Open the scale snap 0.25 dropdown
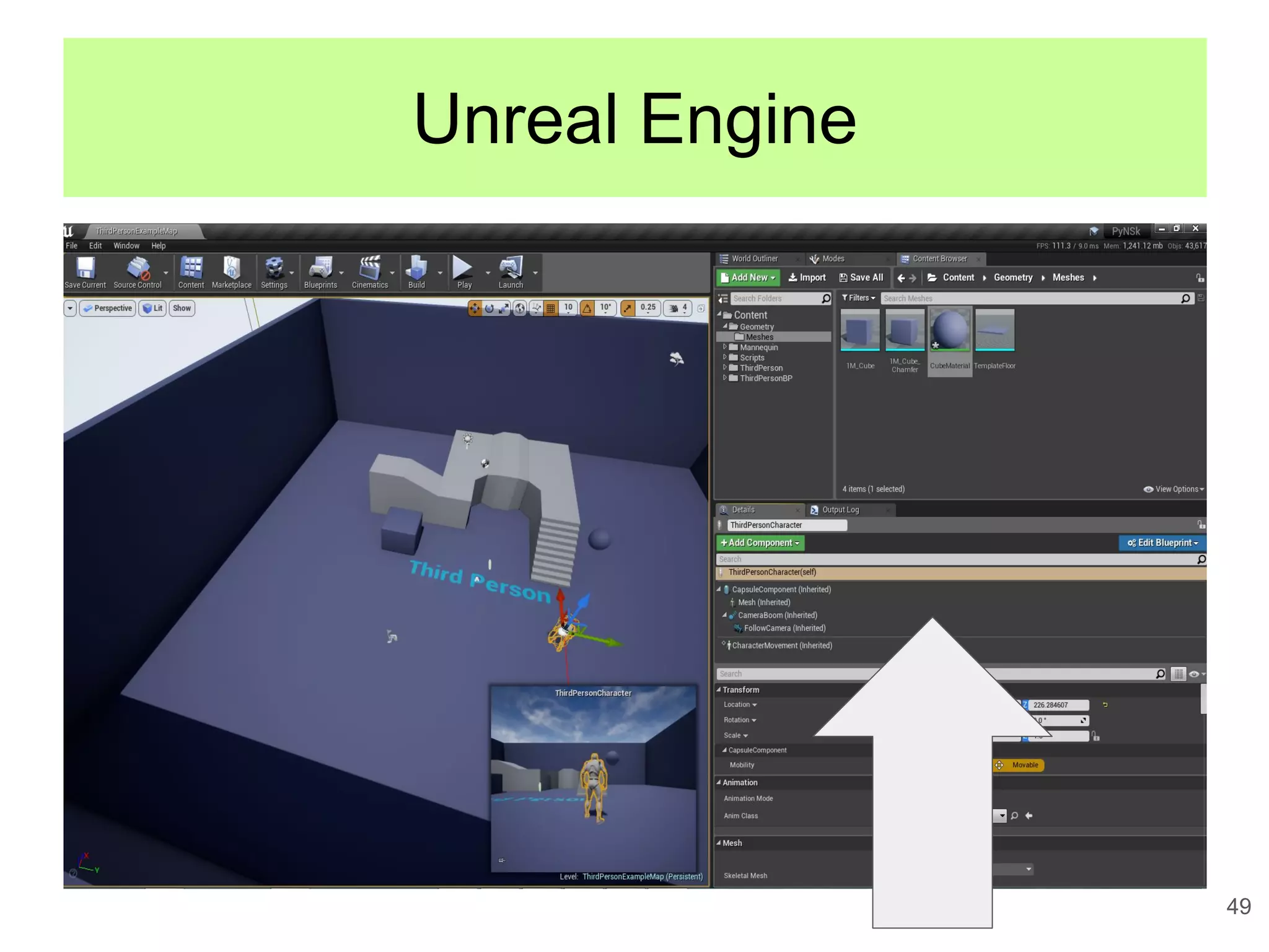Screen dimensions: 1269x952 click(648, 308)
